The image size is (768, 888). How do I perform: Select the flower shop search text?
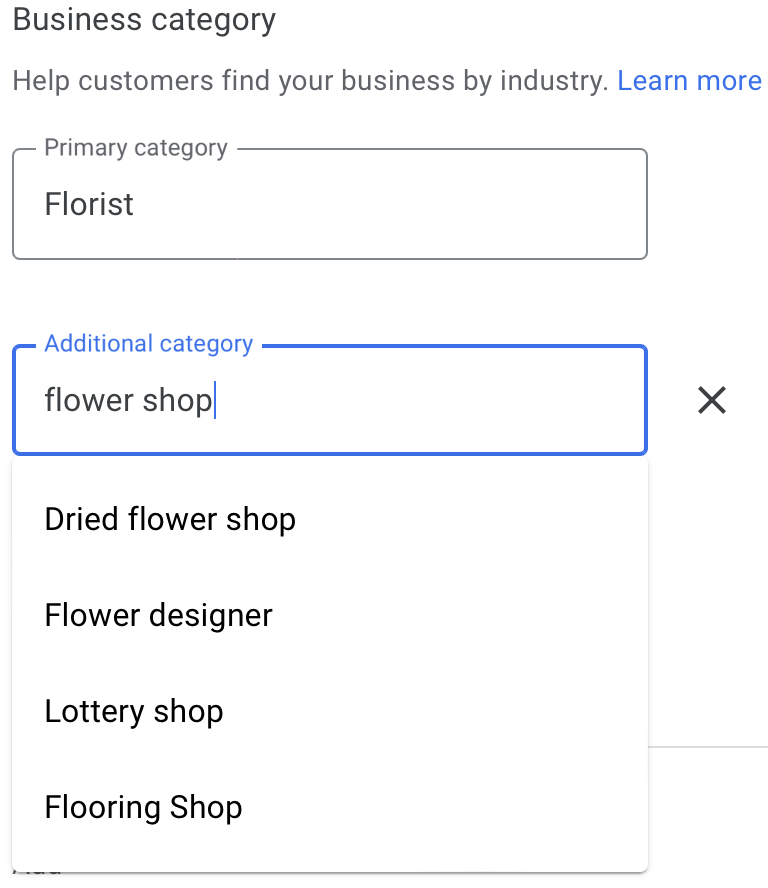128,400
